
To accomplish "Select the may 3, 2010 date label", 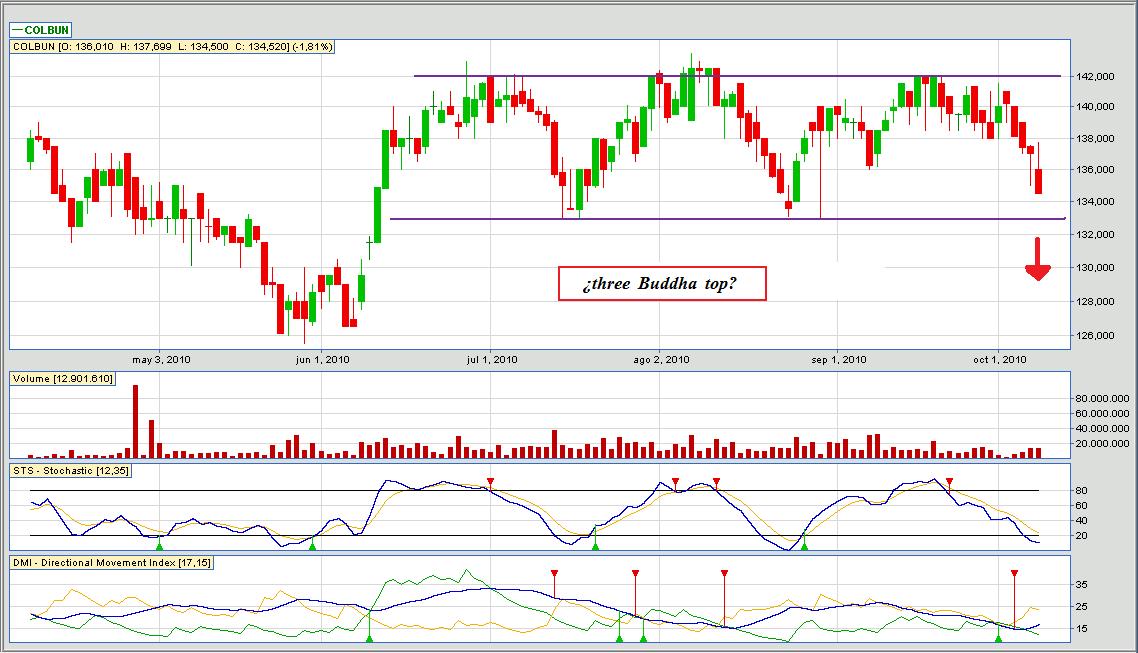I will (x=161, y=359).
